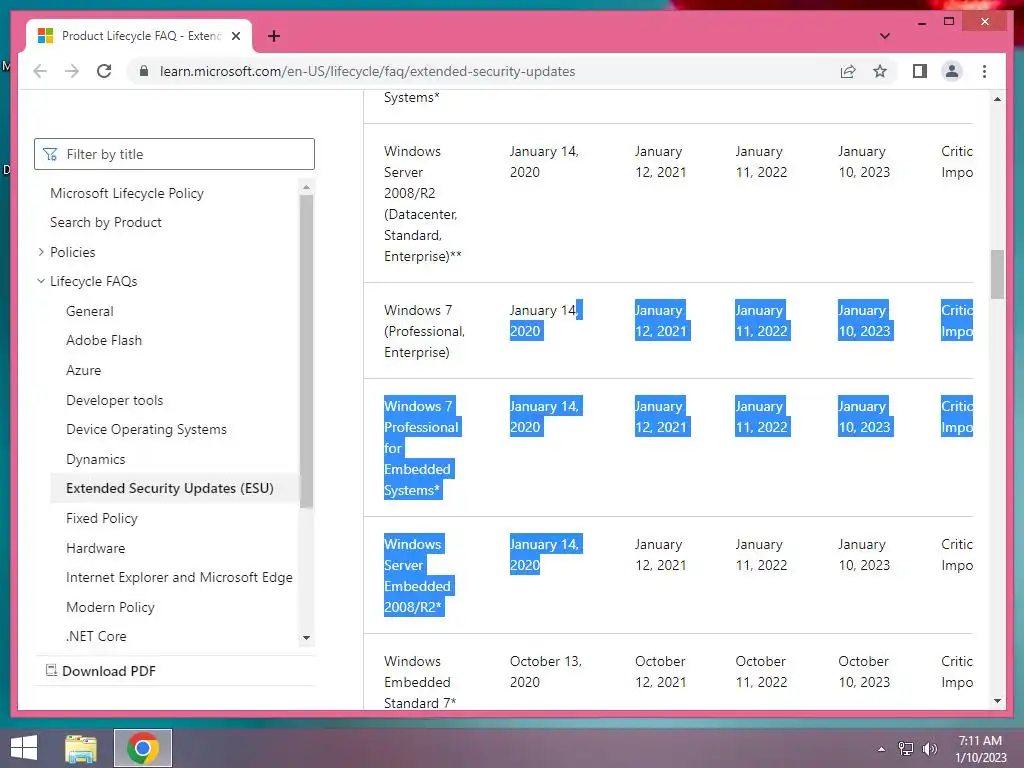Open File Explorer from the taskbar
Viewport: 1024px width, 768px height.
(x=81, y=748)
